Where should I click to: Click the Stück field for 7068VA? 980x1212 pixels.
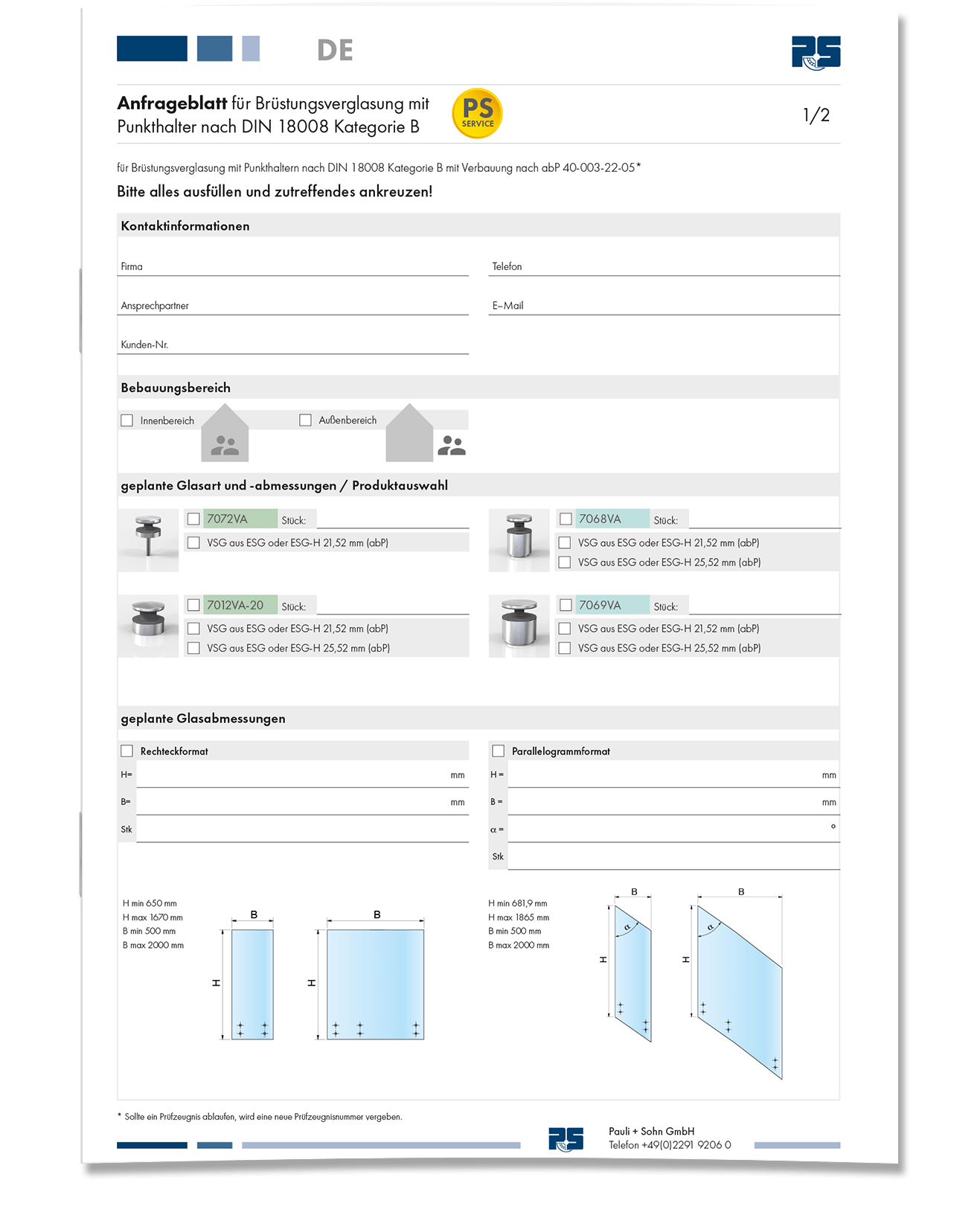pyautogui.click(x=763, y=519)
